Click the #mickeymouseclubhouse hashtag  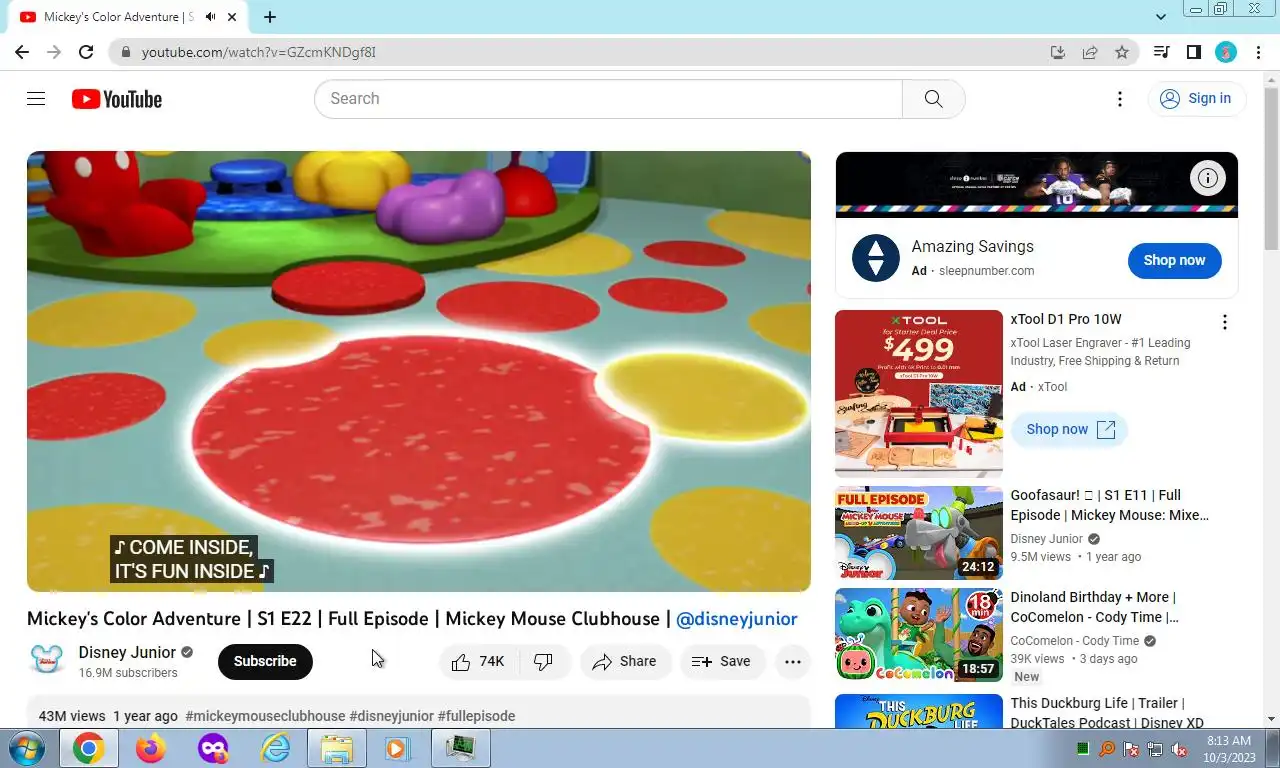tap(265, 716)
